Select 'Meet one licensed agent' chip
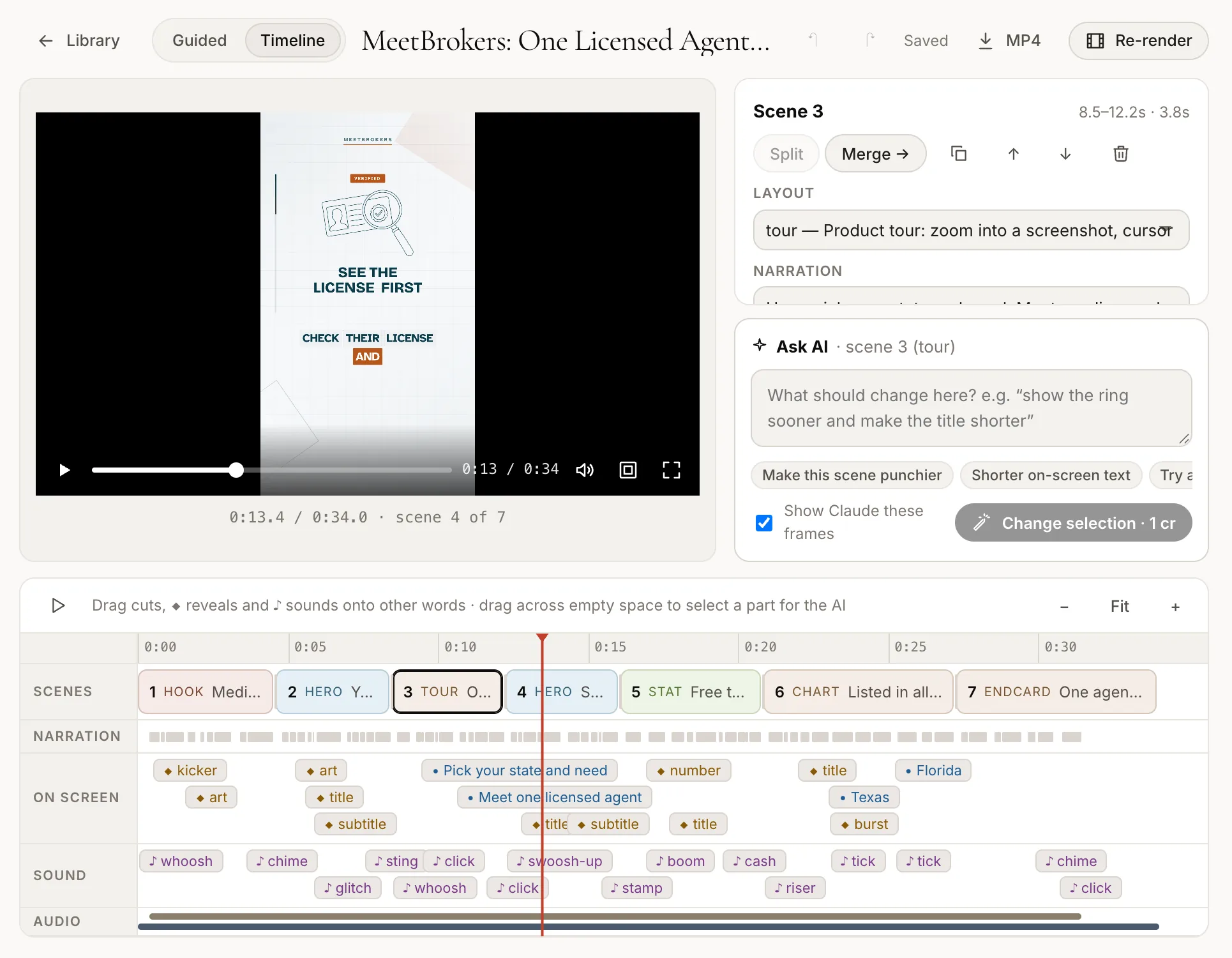The height and width of the screenshot is (958, 1232). coord(555,797)
